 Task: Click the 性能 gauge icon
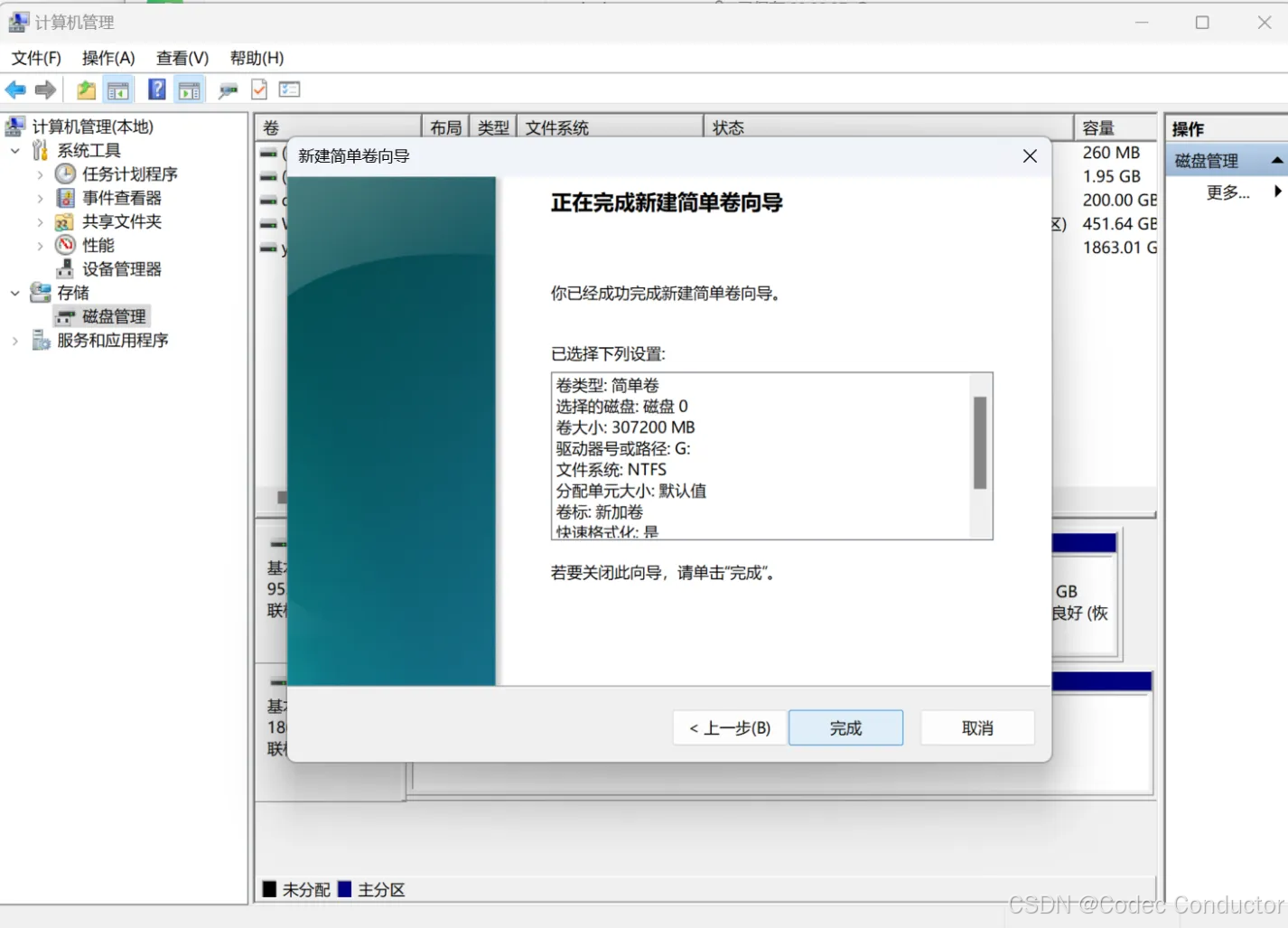point(66,245)
